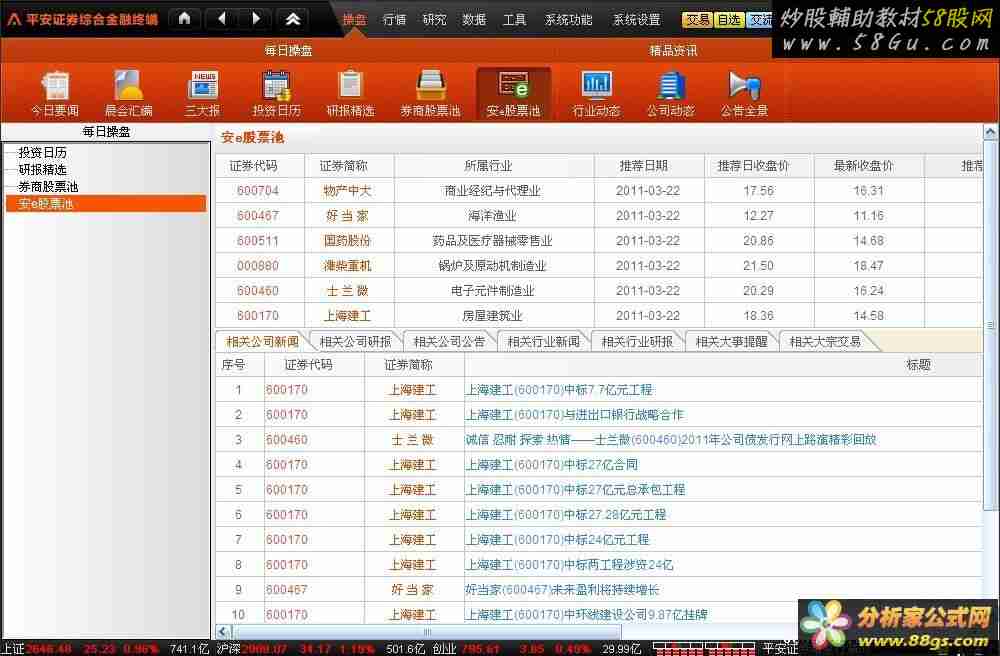Click the double up-arrow collapse icon

(x=293, y=19)
